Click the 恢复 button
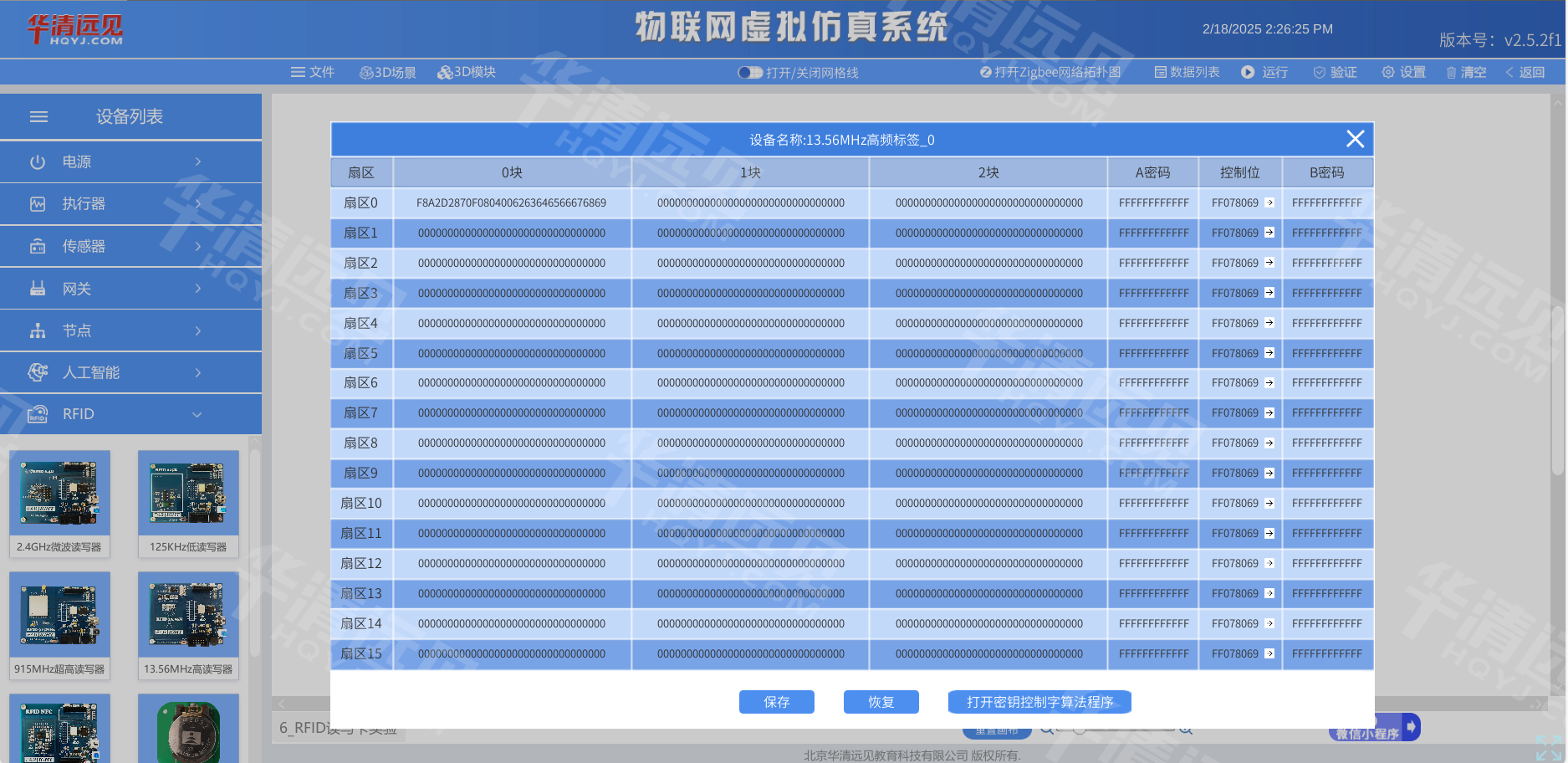The height and width of the screenshot is (763, 1568). point(881,702)
